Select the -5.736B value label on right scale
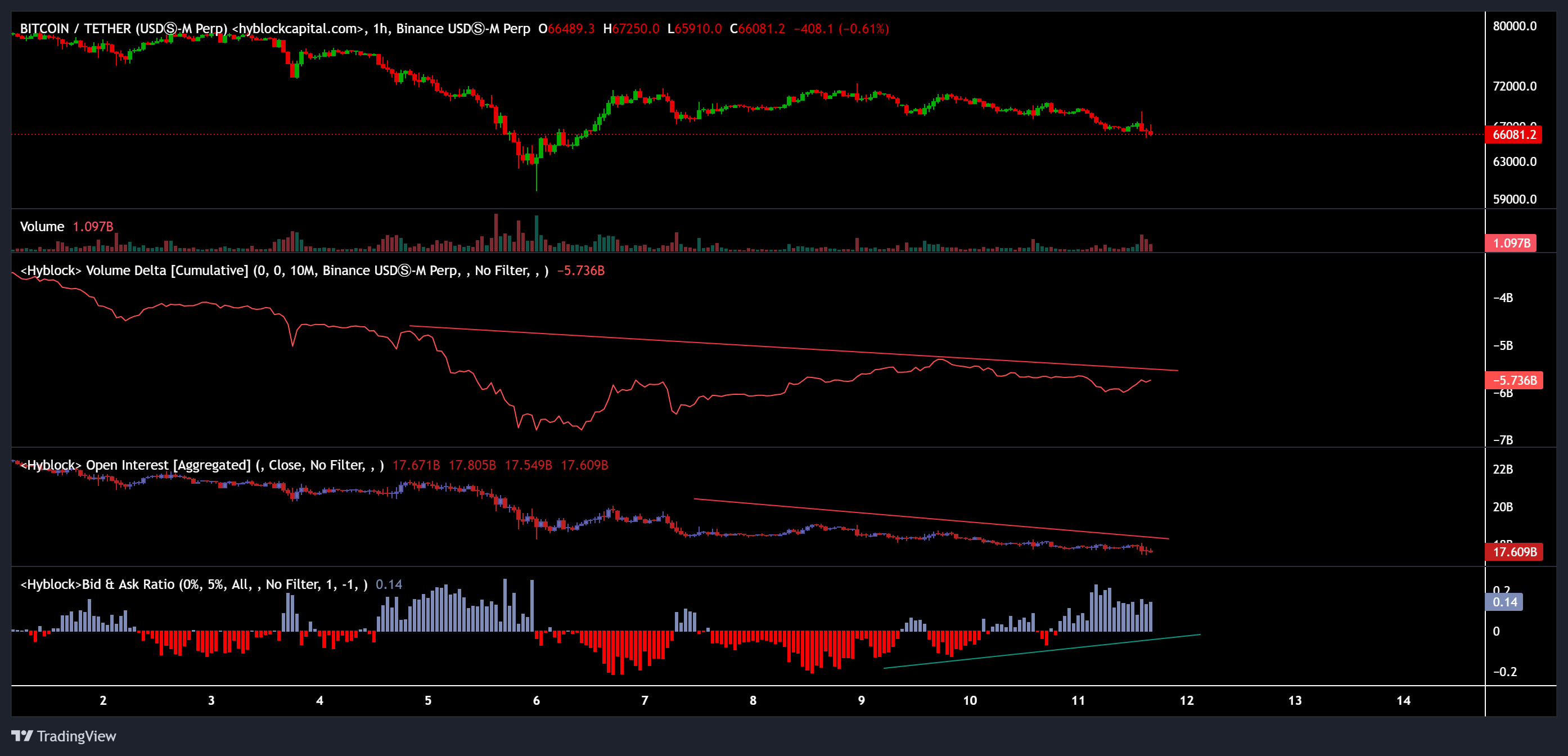The image size is (1568, 756). [1515, 380]
